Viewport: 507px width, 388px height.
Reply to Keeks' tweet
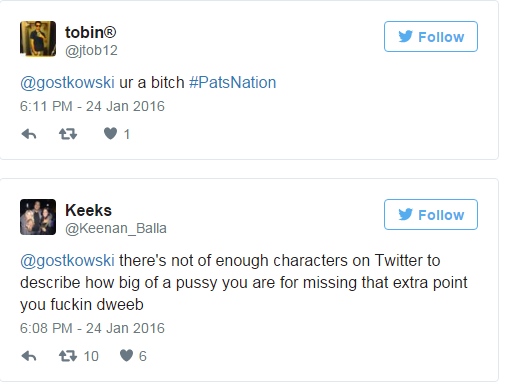pos(29,356)
